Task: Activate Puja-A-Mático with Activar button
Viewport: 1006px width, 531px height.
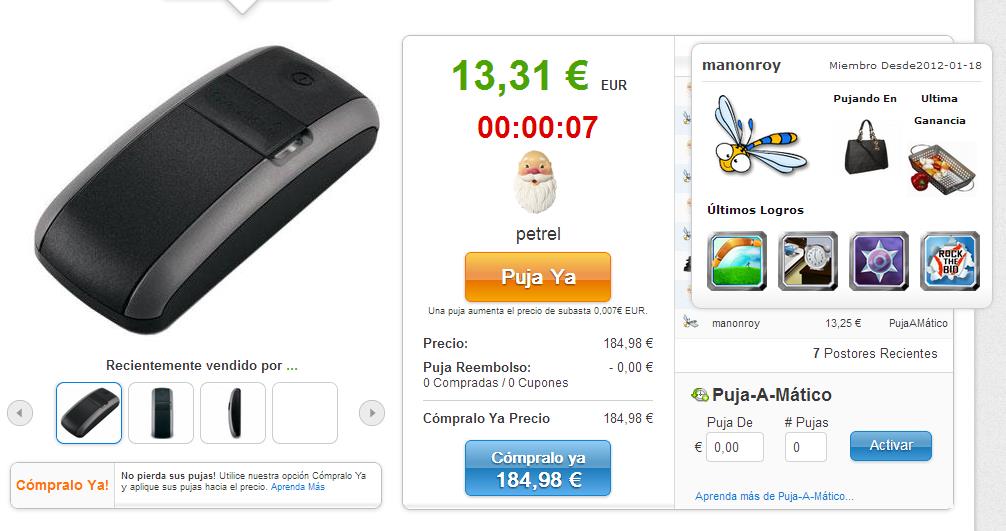Action: (891, 446)
